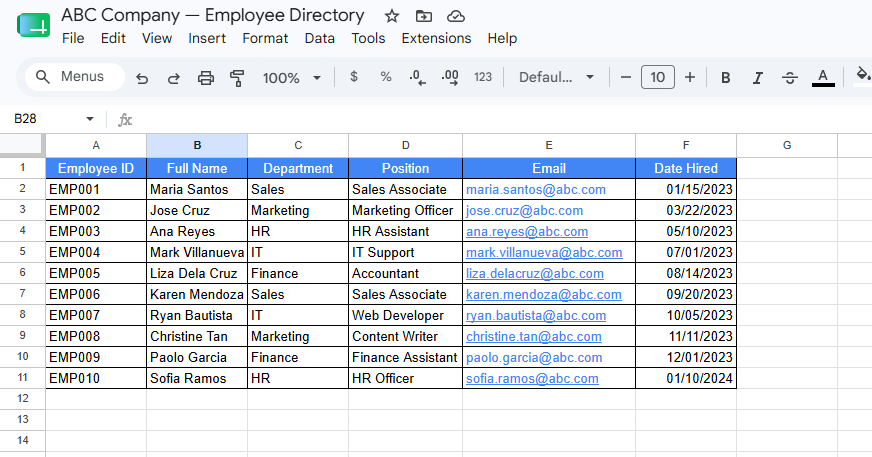Open the Edit menu
The image size is (872, 457).
113,38
